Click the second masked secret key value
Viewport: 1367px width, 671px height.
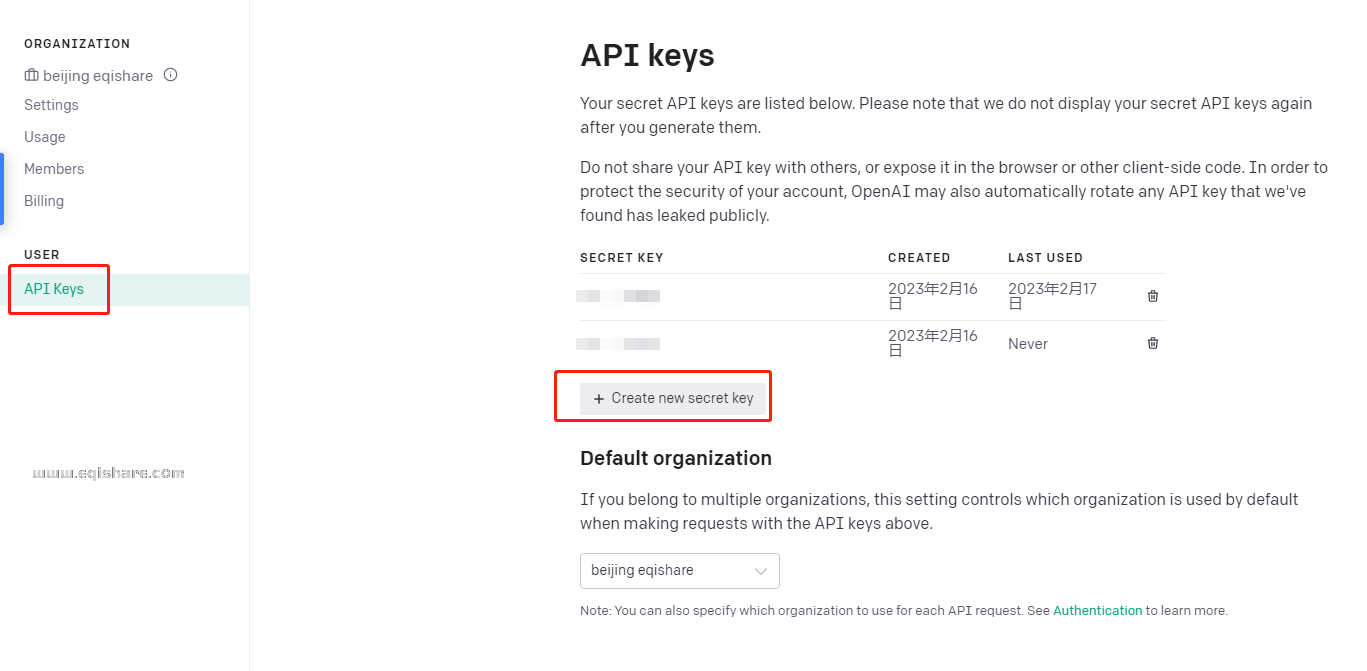pos(619,343)
